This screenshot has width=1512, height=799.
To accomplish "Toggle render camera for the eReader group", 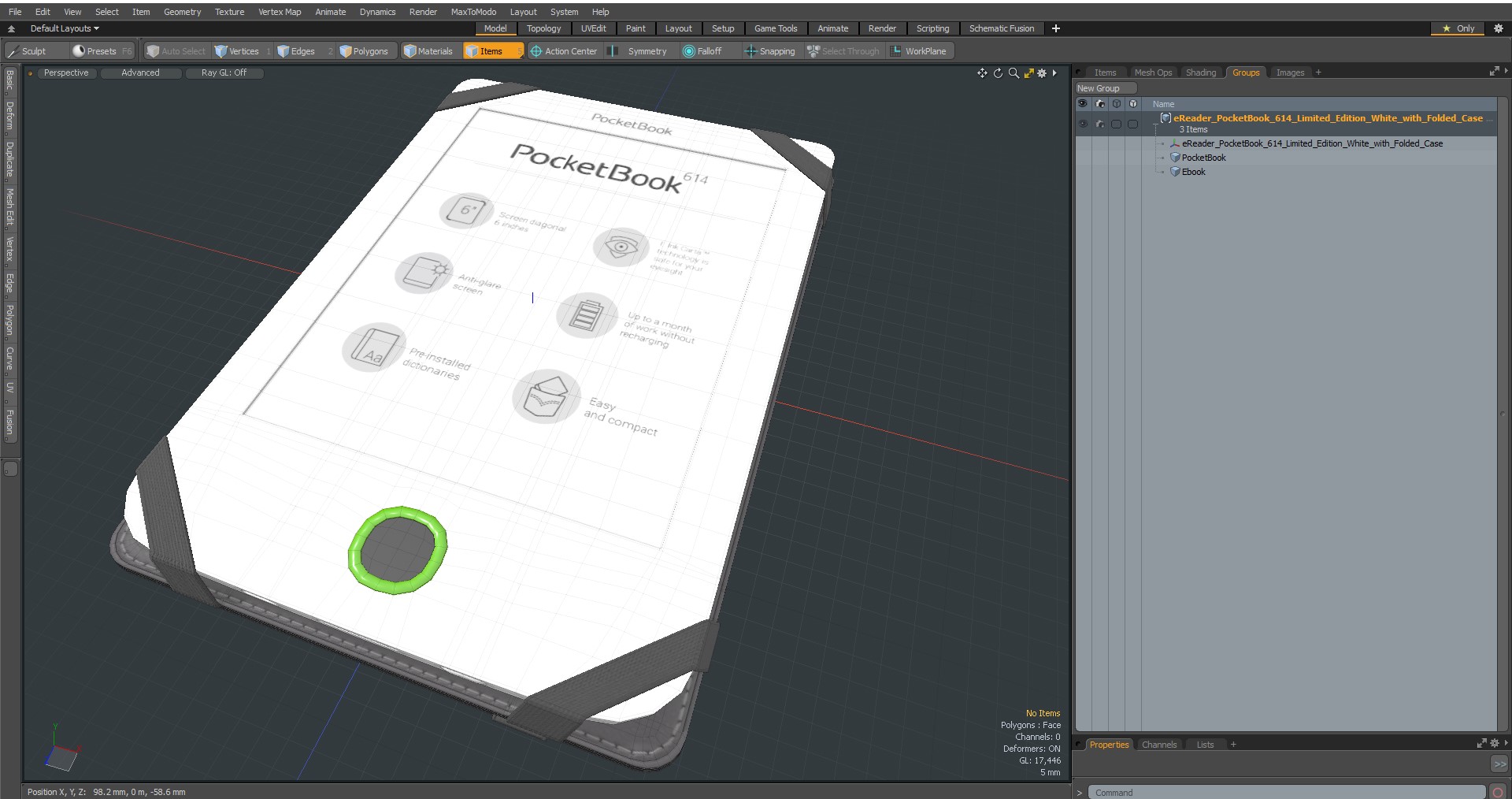I will (1100, 124).
